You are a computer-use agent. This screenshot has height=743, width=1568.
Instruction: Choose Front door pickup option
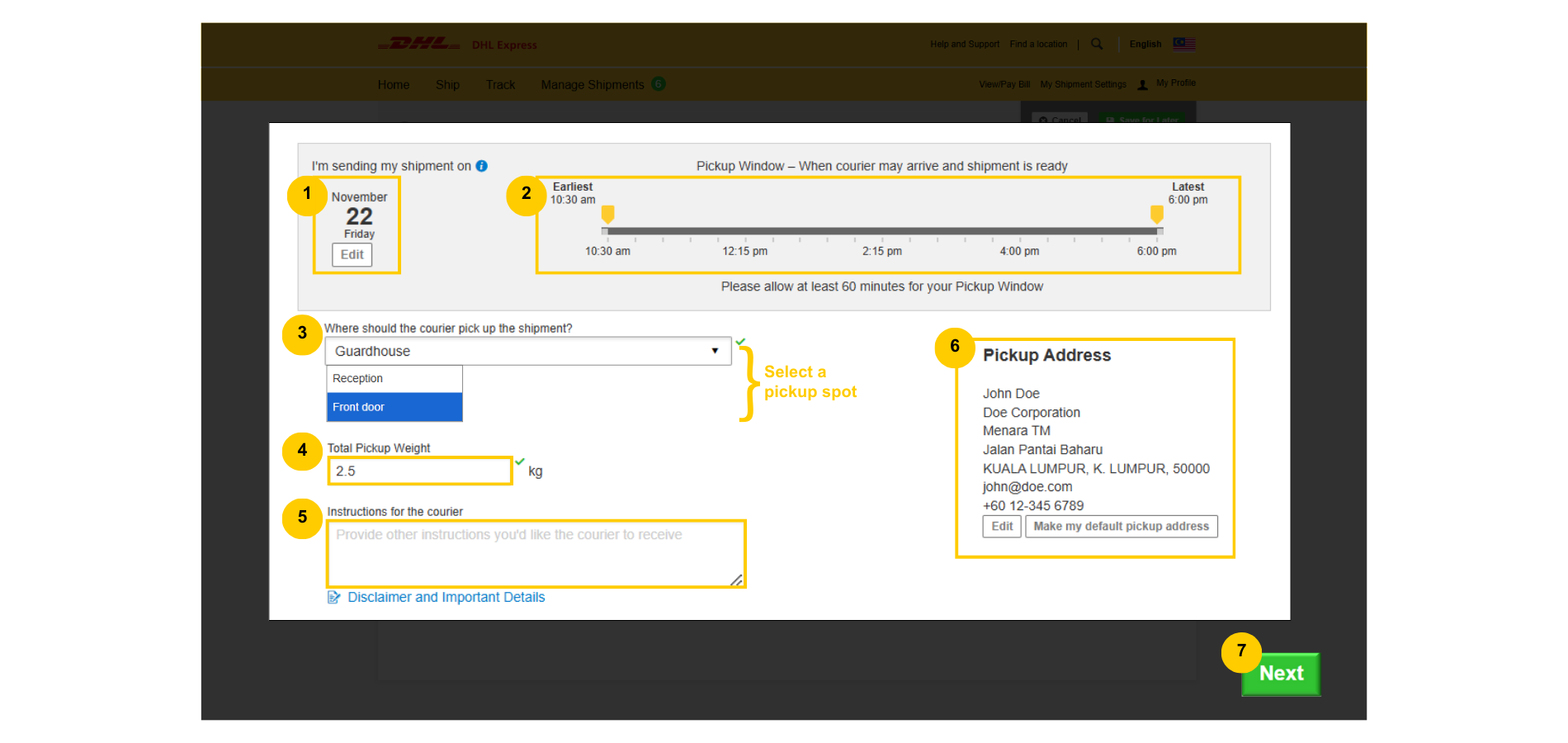point(394,407)
